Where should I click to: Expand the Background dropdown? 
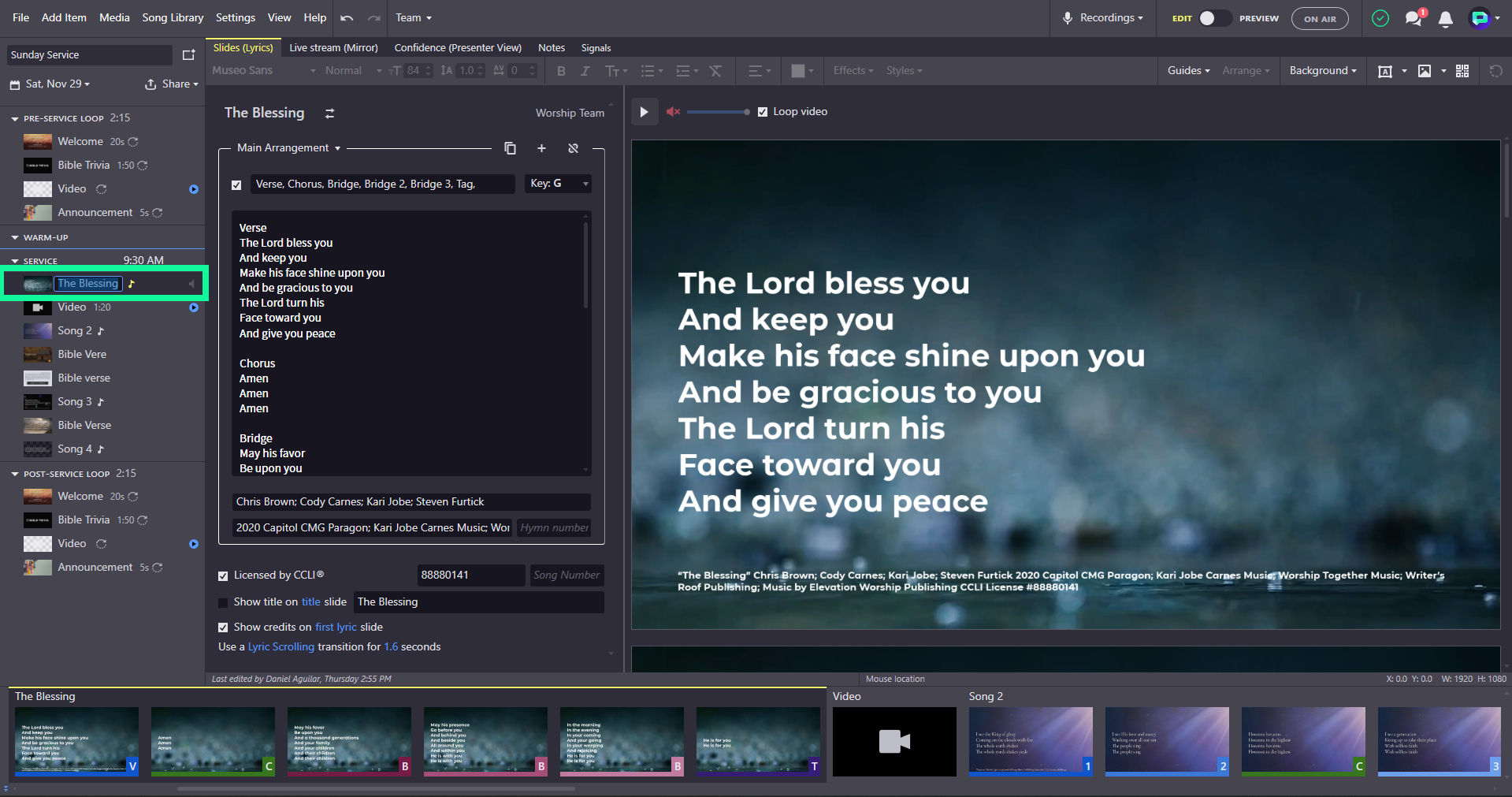pos(1323,71)
